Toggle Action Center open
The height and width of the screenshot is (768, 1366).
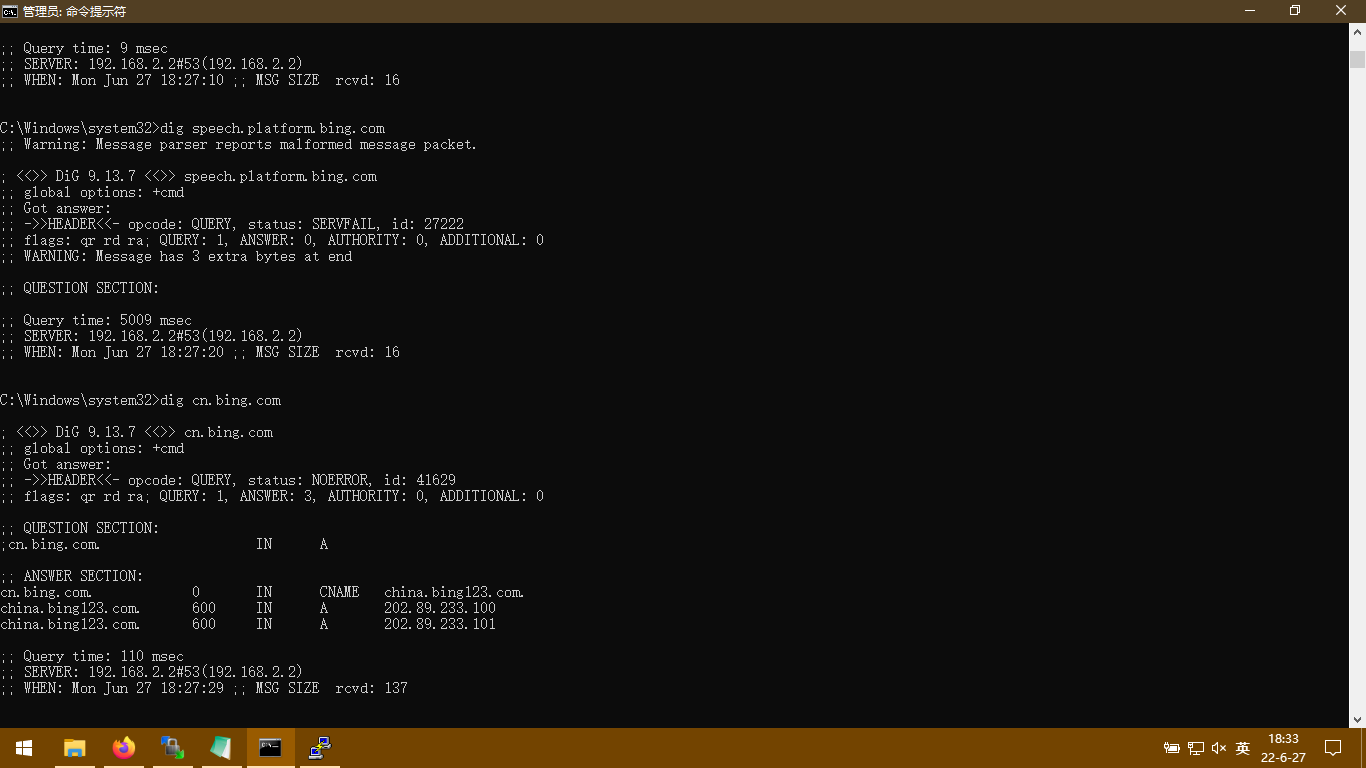pyautogui.click(x=1333, y=748)
